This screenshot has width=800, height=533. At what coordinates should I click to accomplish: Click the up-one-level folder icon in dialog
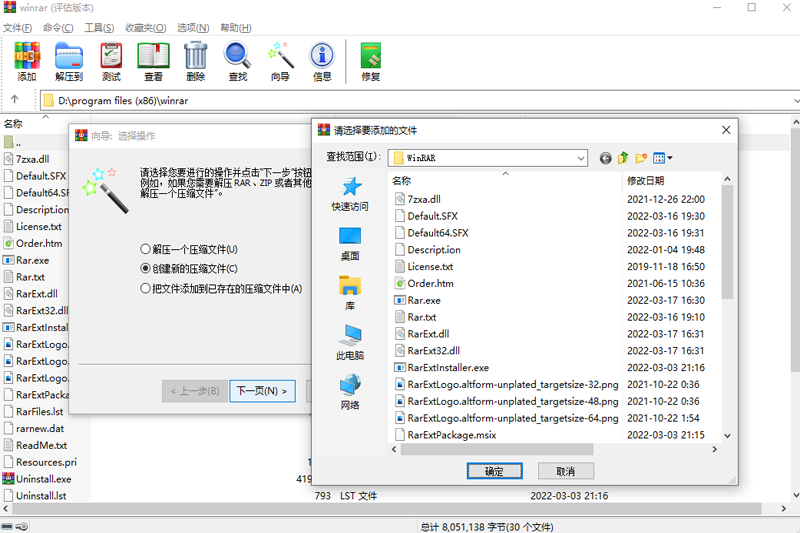[623, 158]
